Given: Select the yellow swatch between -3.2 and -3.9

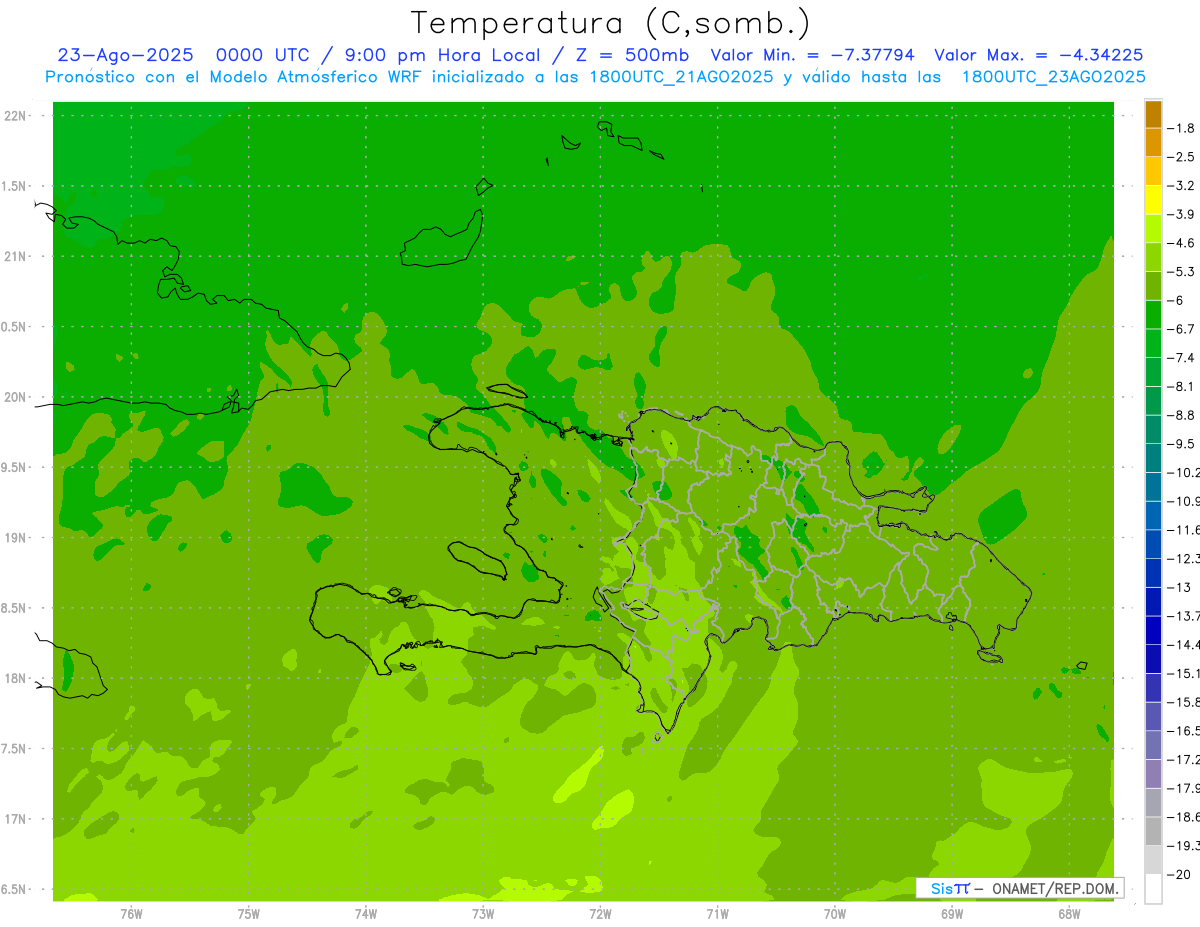Looking at the screenshot, I should click(x=1153, y=200).
